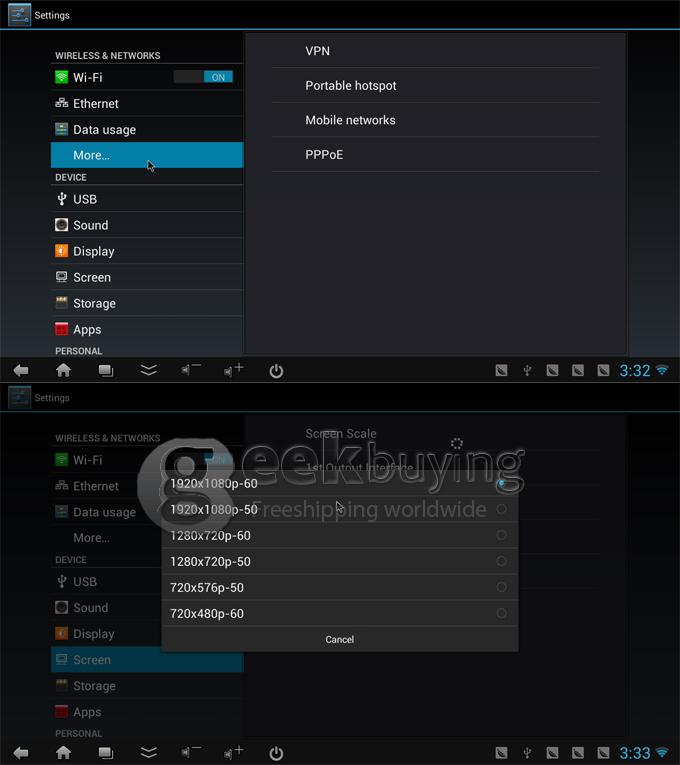Hide the bar with the chevron icon near 3:32
The width and height of the screenshot is (680, 765).
(148, 370)
